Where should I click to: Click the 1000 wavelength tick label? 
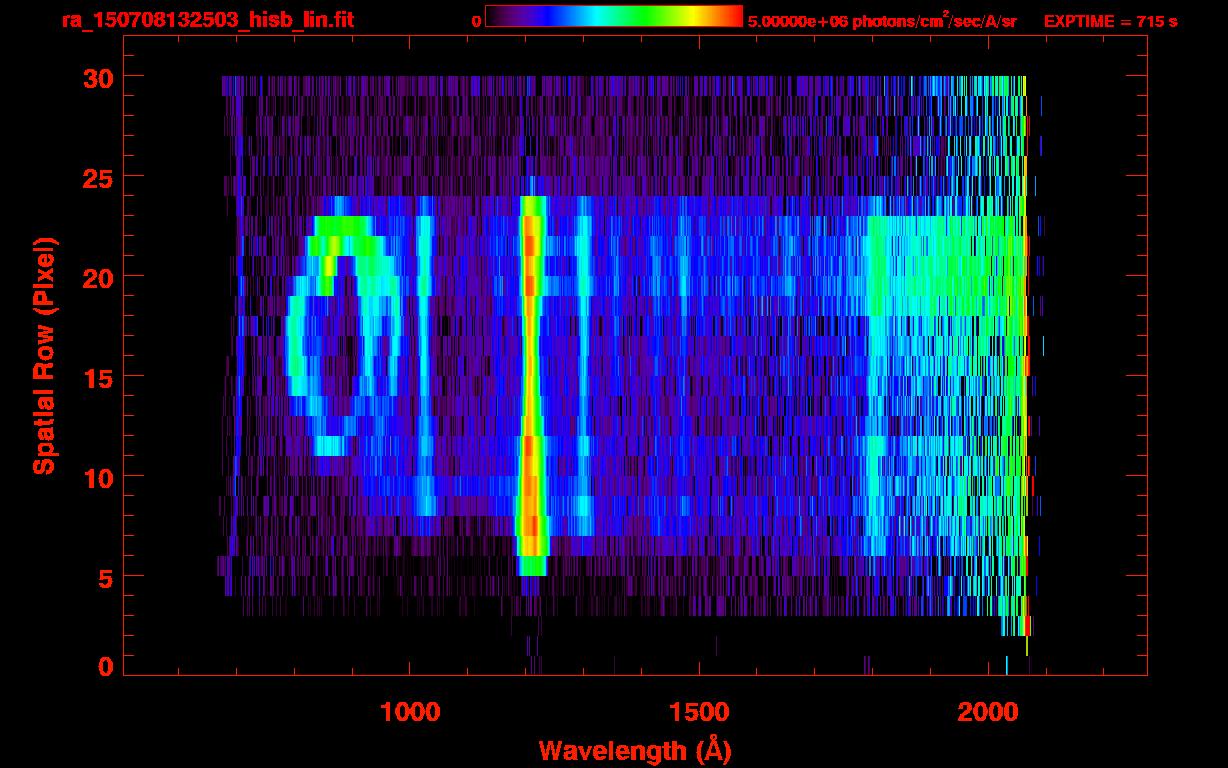[410, 712]
